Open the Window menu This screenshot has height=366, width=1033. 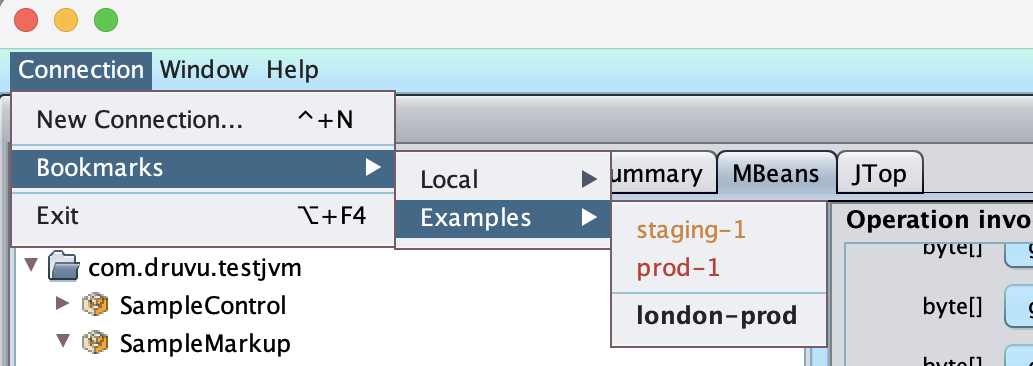pos(204,70)
